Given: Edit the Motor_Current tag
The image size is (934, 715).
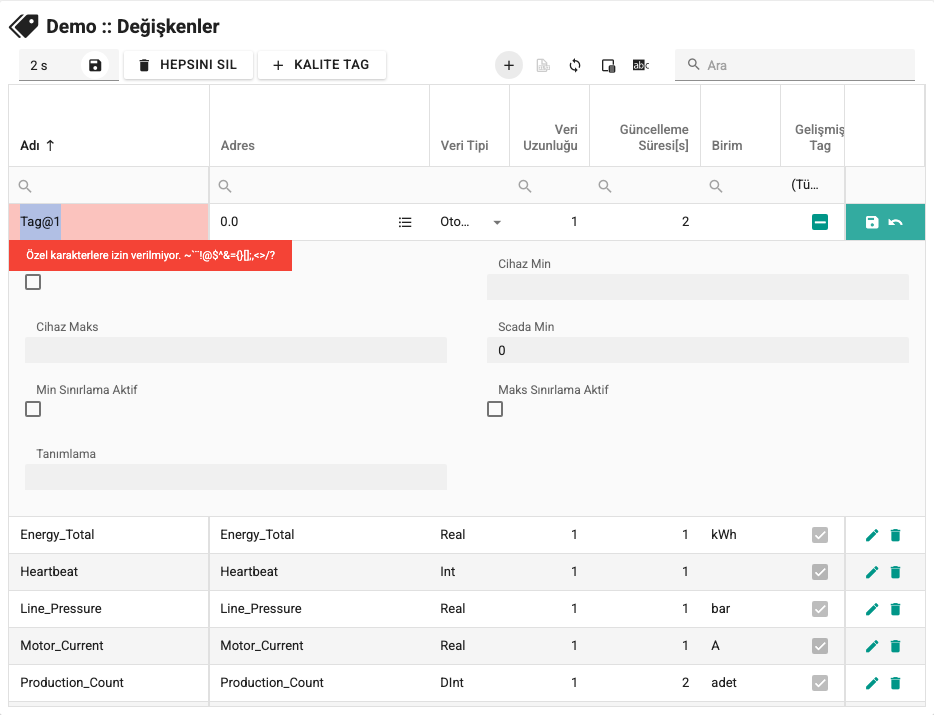Looking at the screenshot, I should point(871,646).
